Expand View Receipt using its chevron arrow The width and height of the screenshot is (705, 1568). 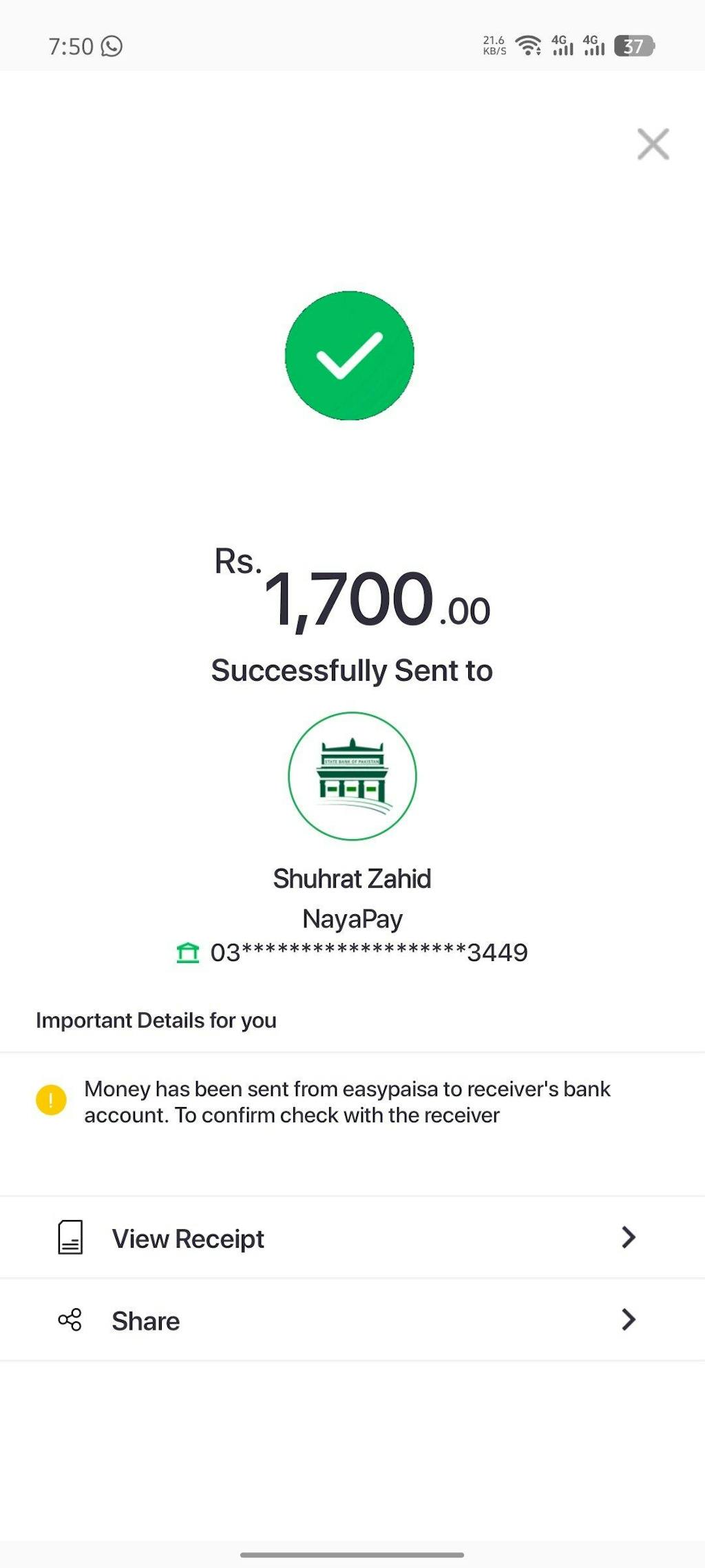click(628, 1237)
